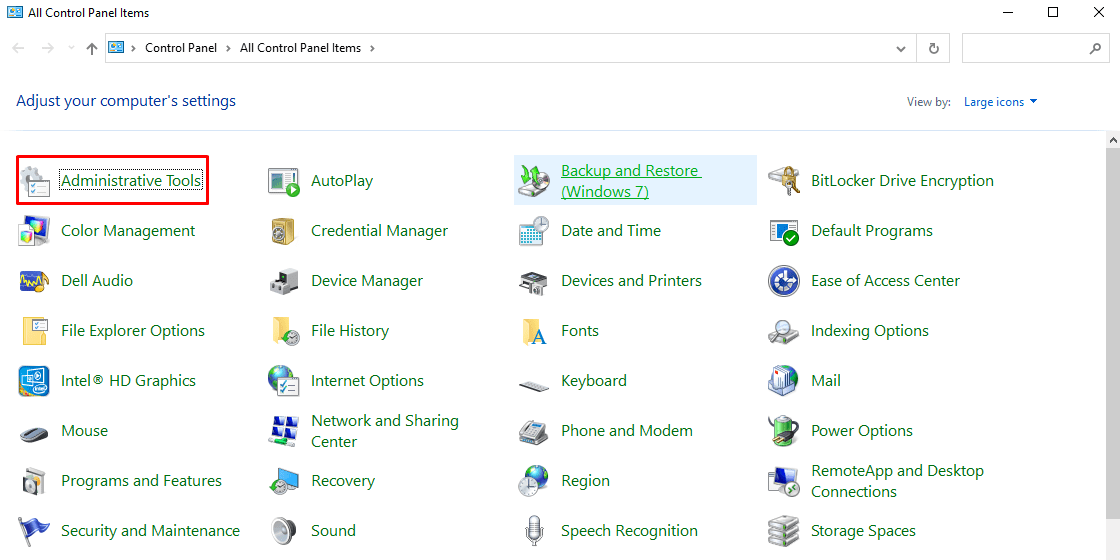Click the window title bar Control Panel icon

[x=14, y=13]
